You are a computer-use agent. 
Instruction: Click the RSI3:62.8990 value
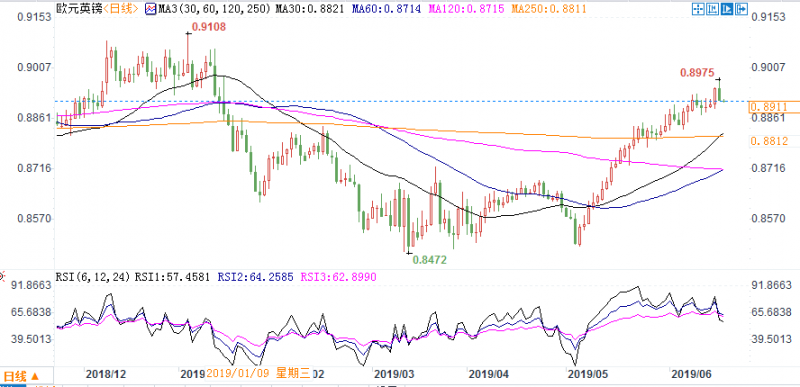338,277
